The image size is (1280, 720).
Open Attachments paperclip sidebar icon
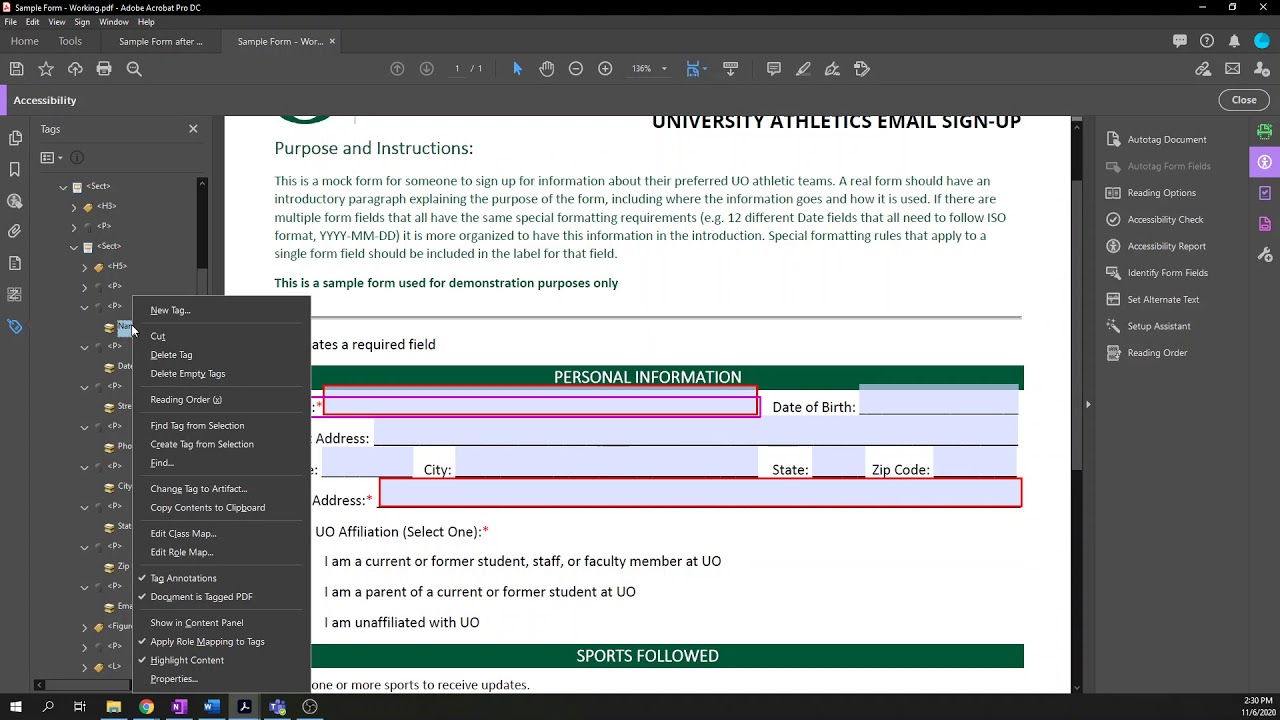15,231
